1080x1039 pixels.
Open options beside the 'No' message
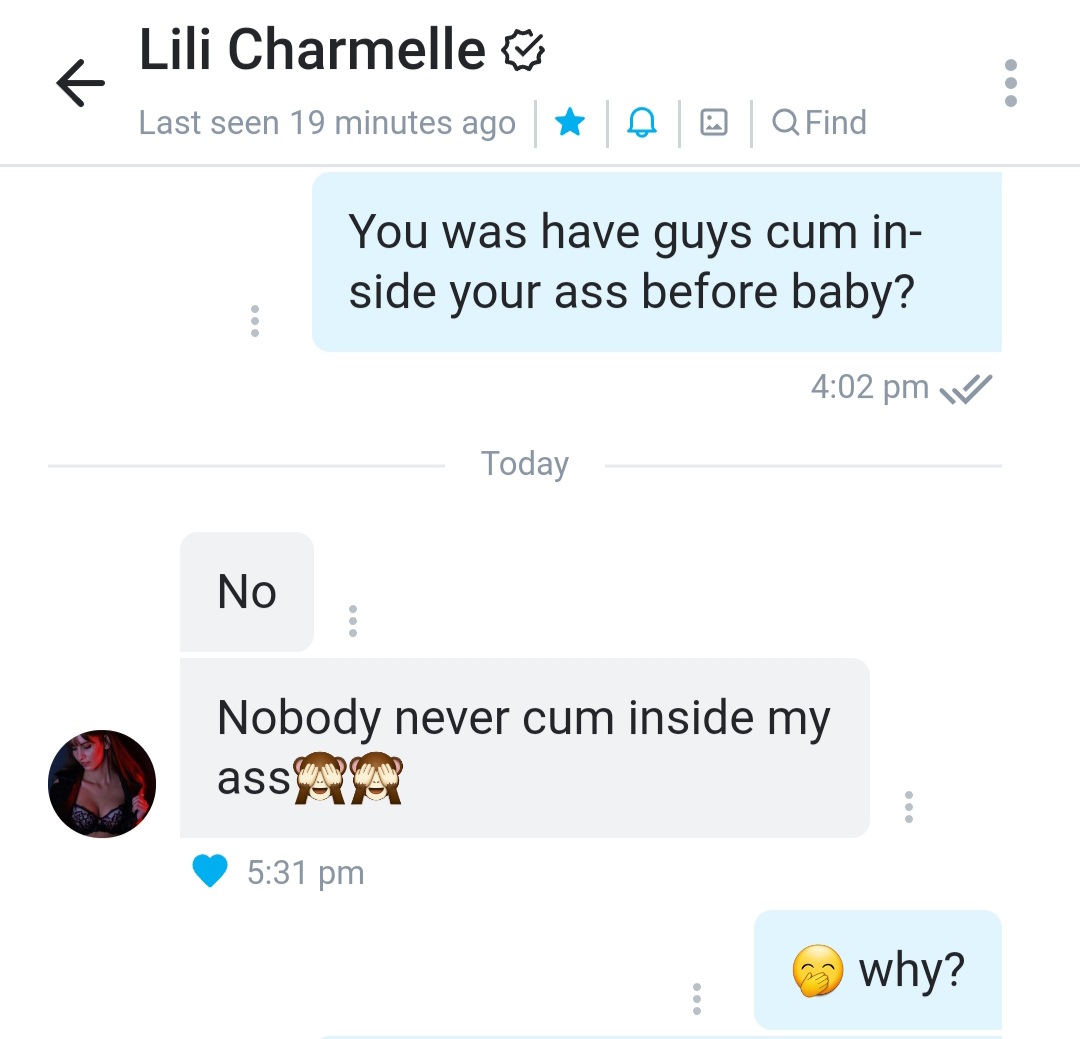[x=353, y=621]
